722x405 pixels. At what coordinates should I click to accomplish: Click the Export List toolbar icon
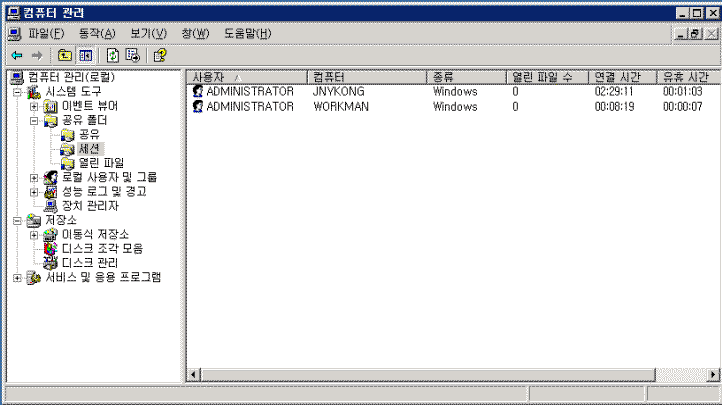coord(133,56)
